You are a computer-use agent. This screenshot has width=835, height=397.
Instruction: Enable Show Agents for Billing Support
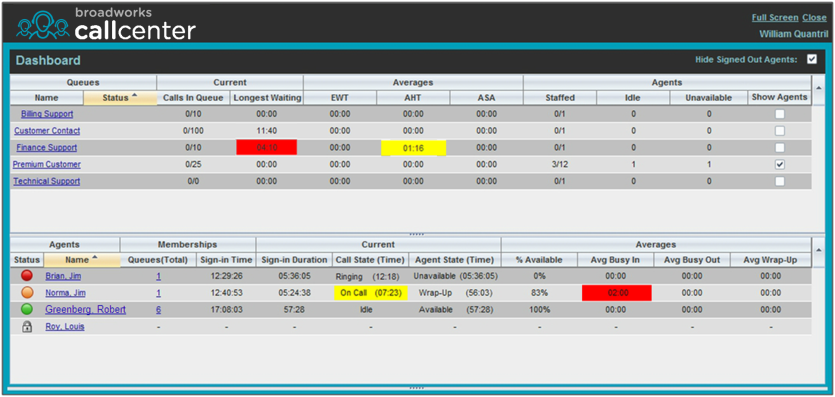[x=780, y=114]
